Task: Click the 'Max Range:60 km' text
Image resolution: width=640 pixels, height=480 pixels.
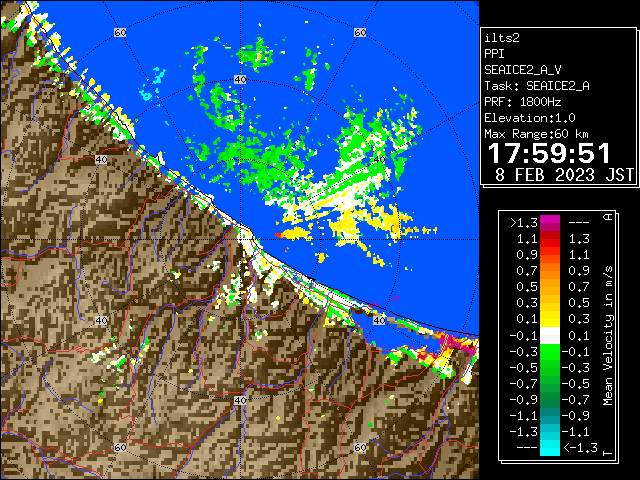Action: 536,134
